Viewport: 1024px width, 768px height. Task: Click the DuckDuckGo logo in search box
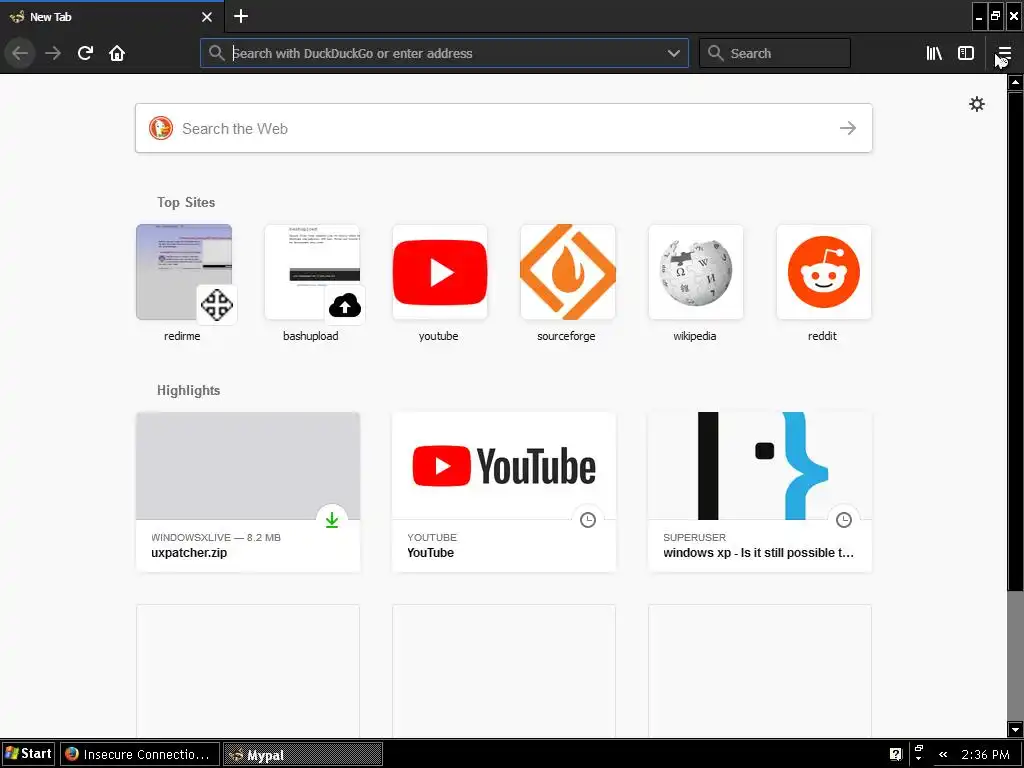[x=161, y=128]
